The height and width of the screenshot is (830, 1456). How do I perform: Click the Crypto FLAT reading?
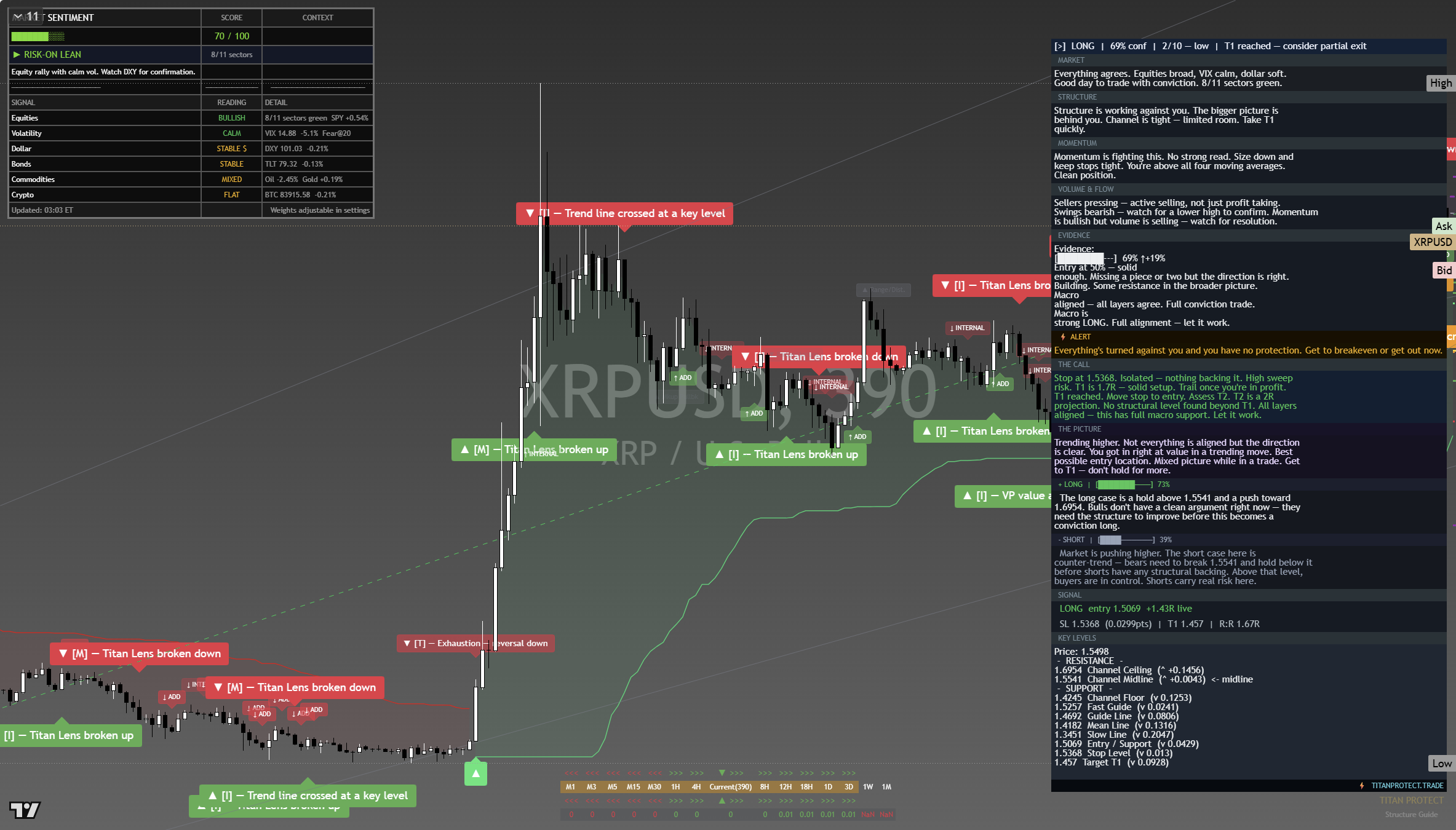(x=231, y=195)
